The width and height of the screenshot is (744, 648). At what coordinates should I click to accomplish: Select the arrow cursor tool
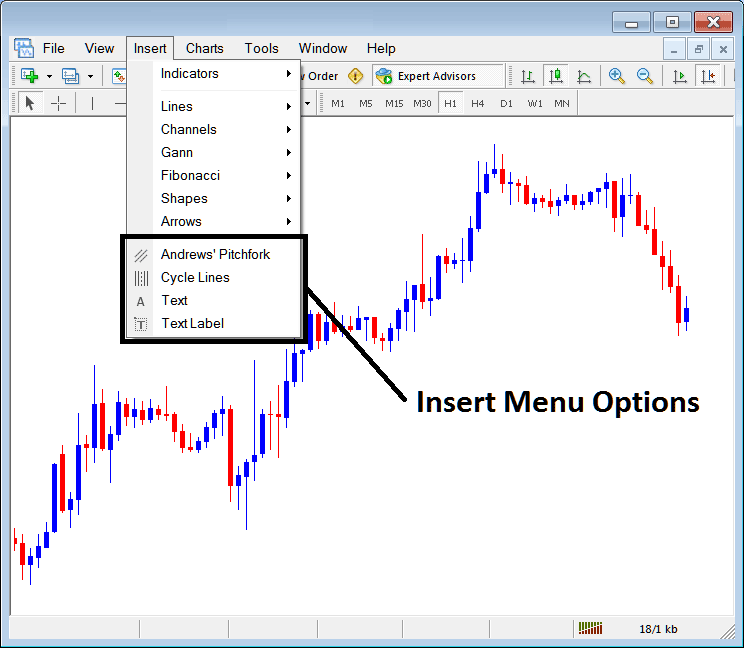tap(29, 103)
